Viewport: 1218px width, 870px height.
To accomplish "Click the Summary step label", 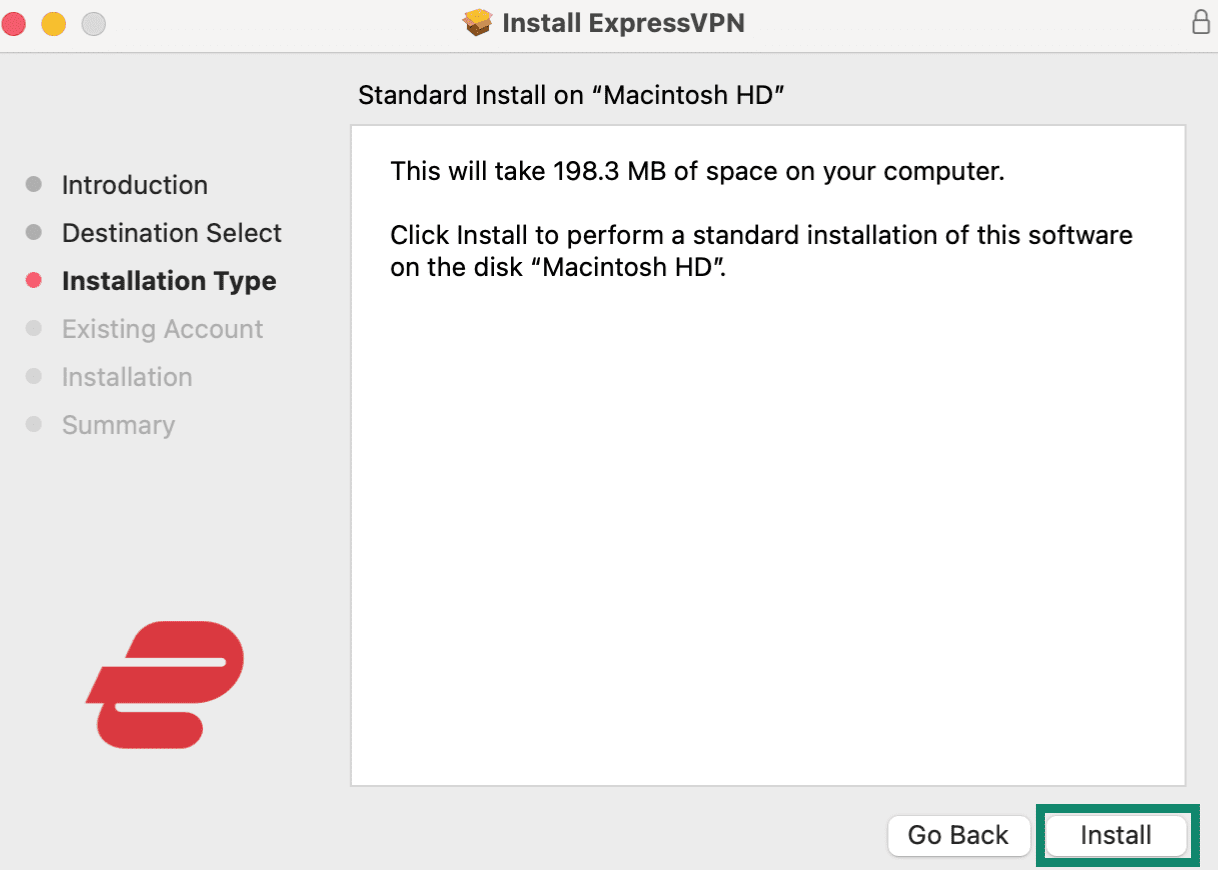I will pyautogui.click(x=118, y=425).
